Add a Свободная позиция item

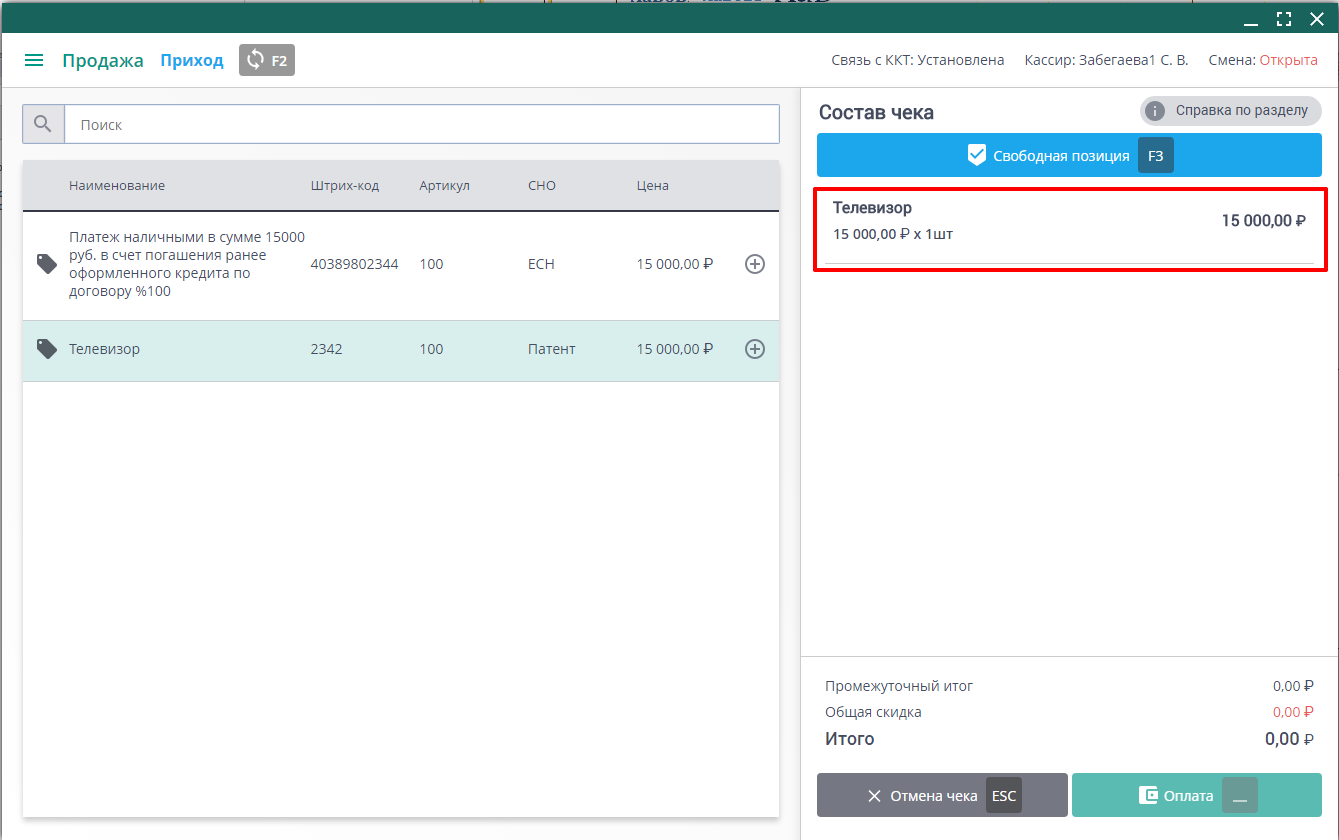(x=1069, y=156)
